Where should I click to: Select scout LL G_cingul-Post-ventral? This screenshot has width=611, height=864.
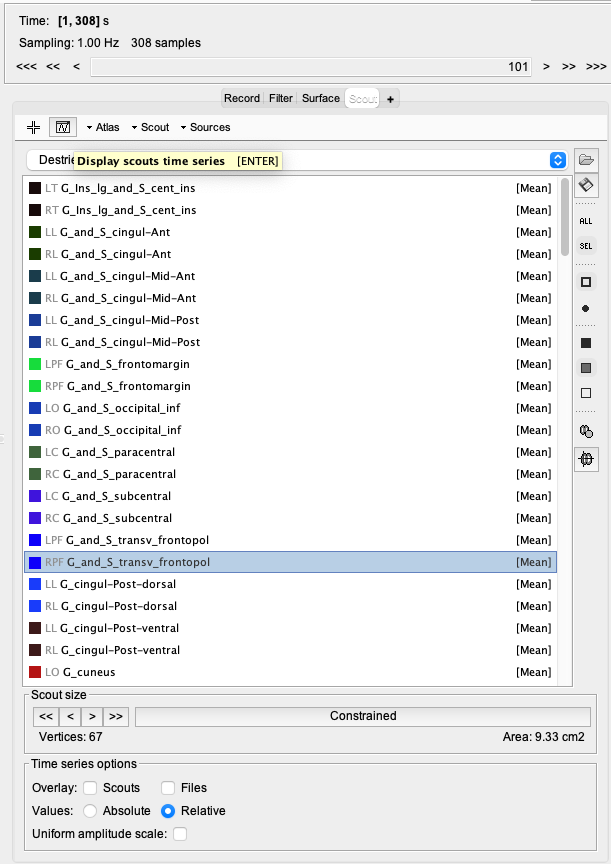point(290,628)
